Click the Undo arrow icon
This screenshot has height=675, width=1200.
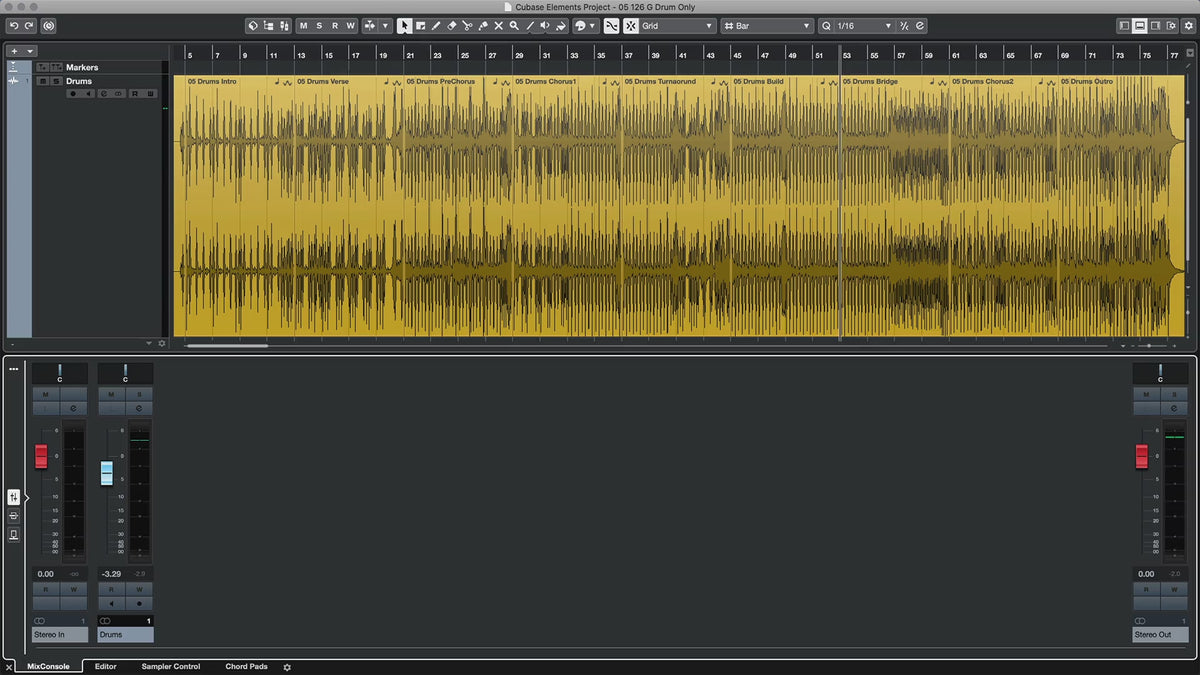(14, 26)
